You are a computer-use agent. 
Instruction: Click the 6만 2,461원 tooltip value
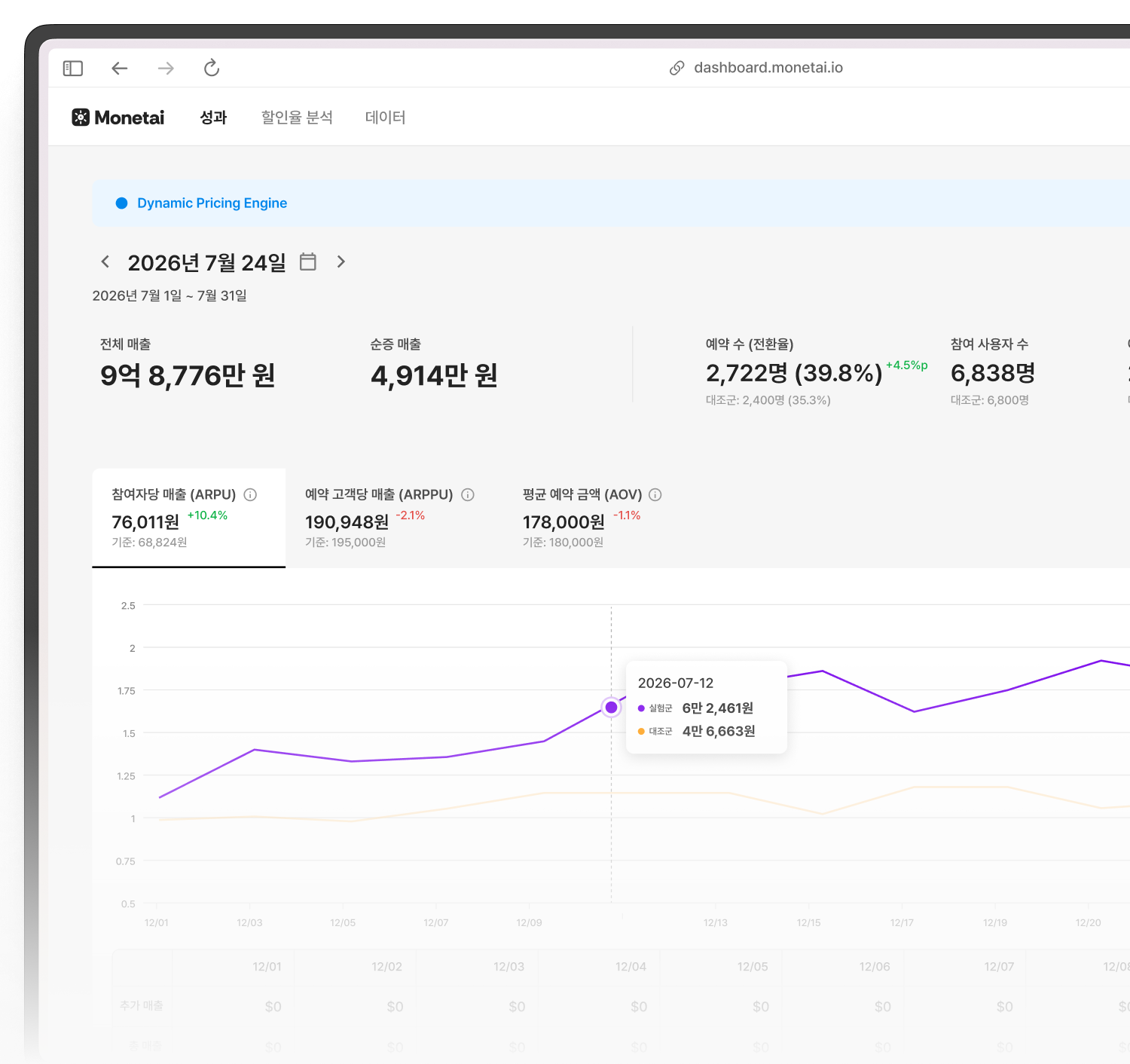[x=718, y=708]
